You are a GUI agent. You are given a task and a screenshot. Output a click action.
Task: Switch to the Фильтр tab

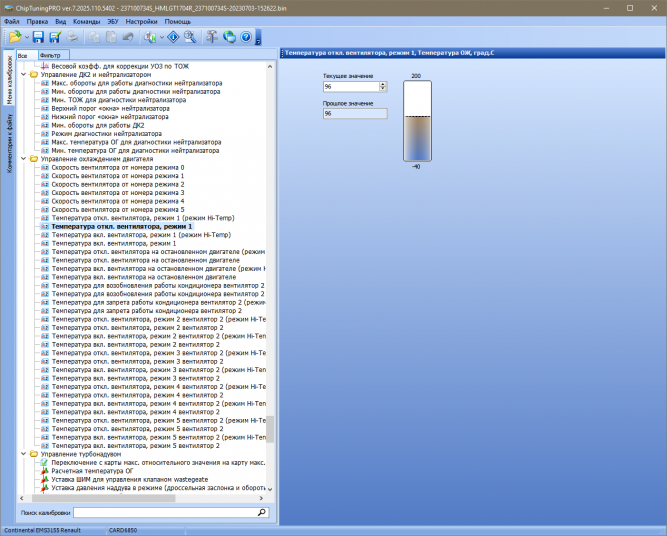(53, 55)
